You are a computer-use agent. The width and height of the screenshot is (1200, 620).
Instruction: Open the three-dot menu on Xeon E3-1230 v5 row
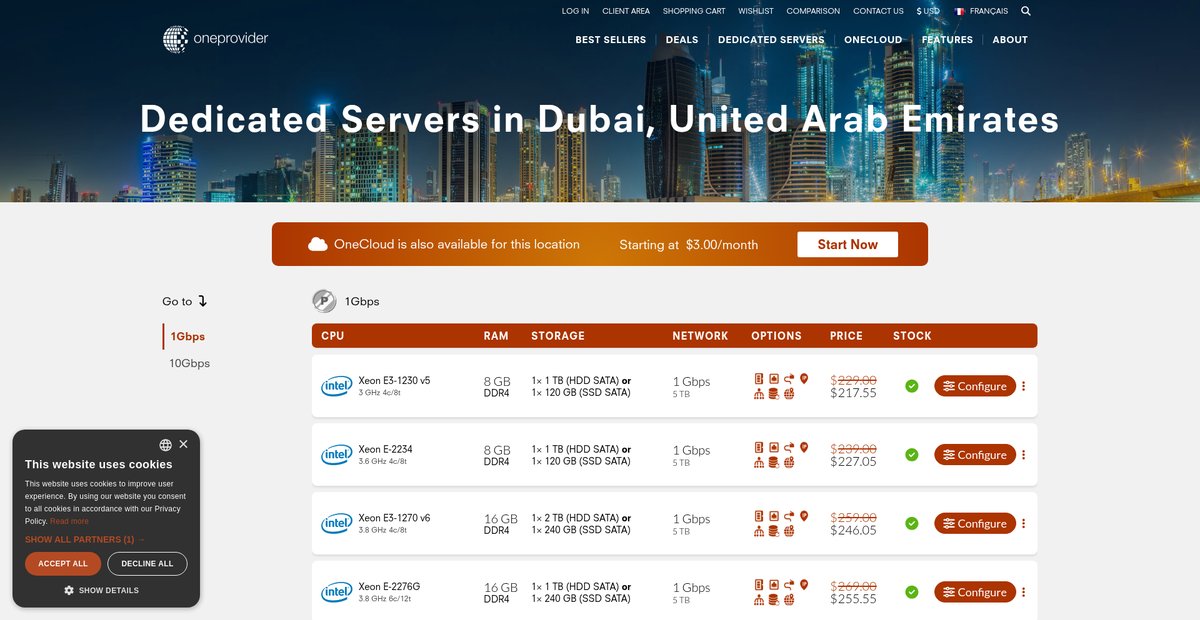tap(1024, 386)
